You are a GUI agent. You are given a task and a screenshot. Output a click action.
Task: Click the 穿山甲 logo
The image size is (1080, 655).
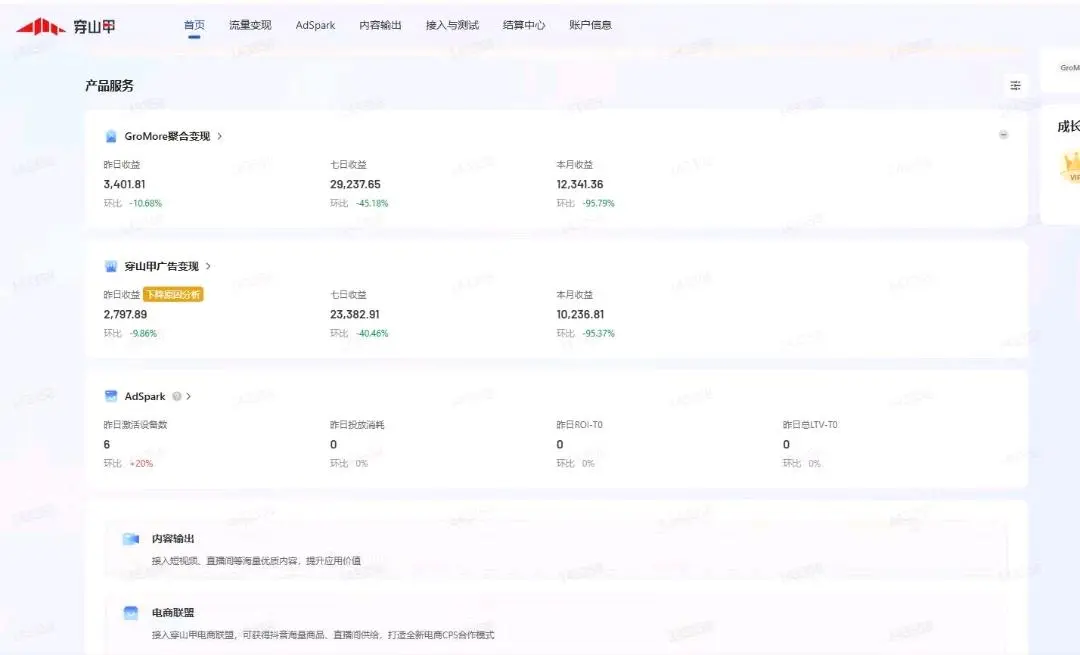[65, 27]
